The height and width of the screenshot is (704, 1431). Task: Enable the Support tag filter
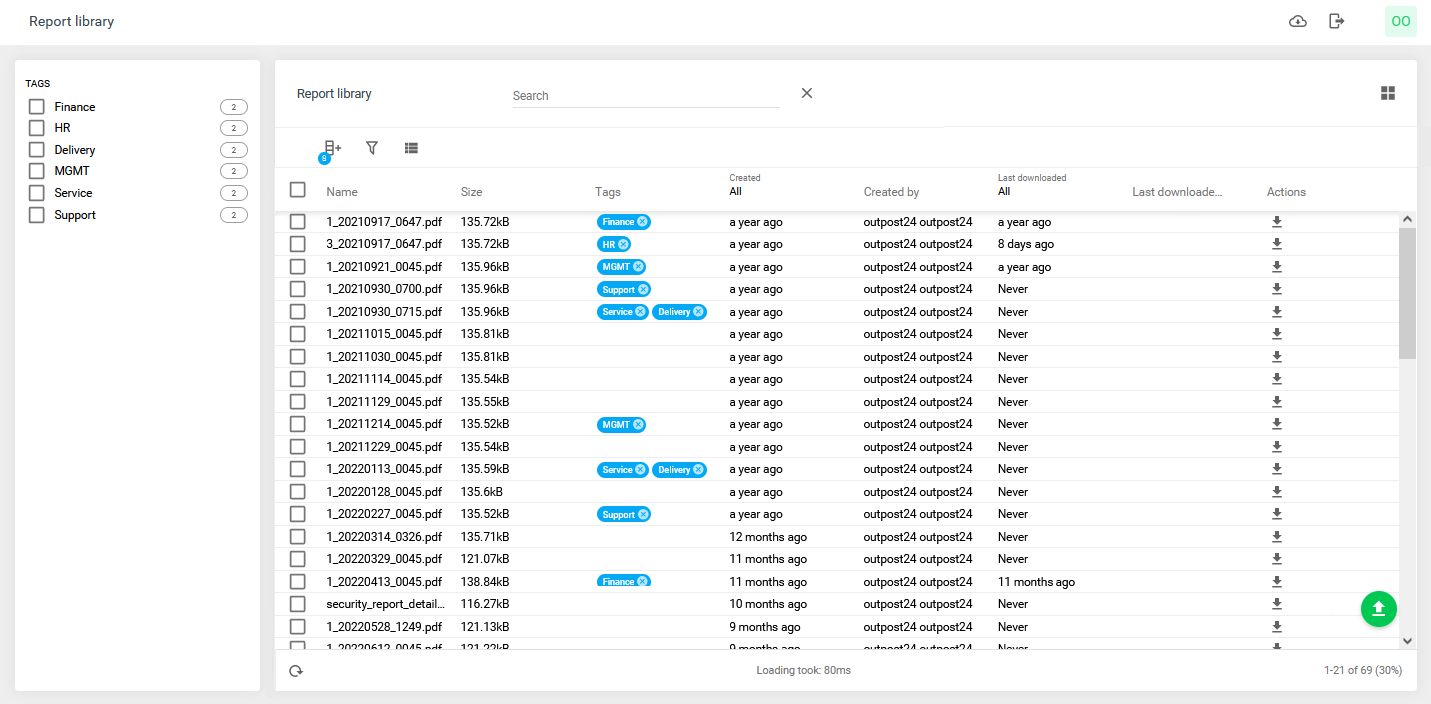click(x=36, y=214)
